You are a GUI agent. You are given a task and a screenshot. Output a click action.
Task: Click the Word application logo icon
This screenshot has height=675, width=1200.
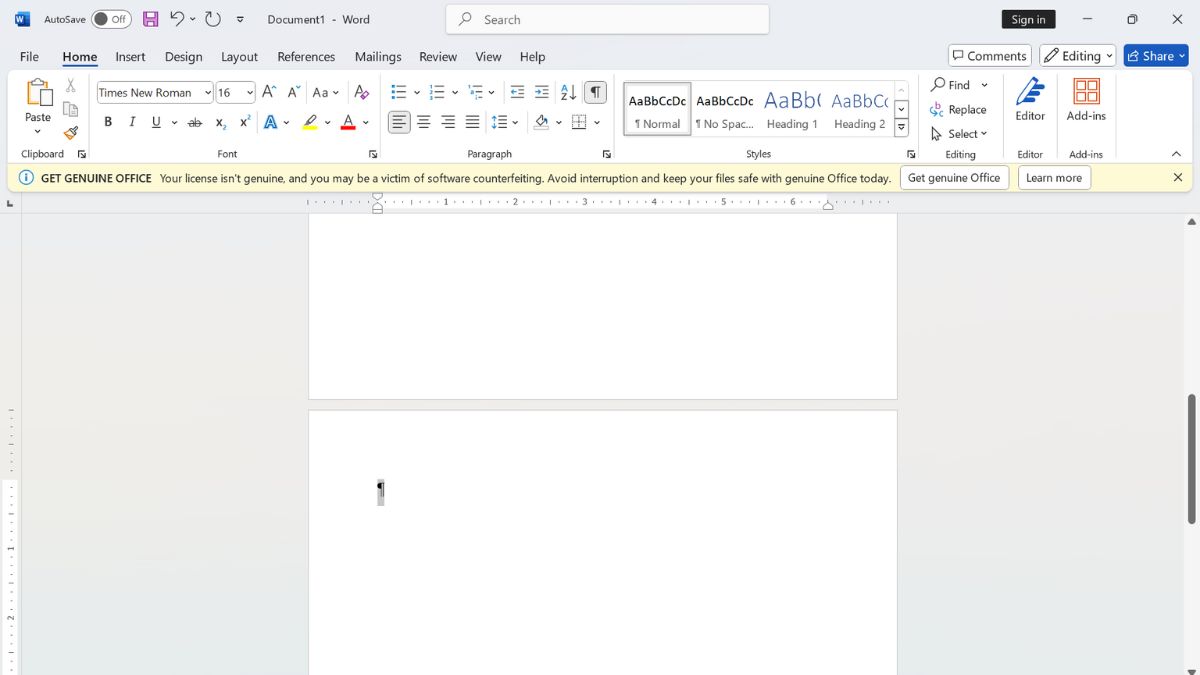[x=22, y=19]
